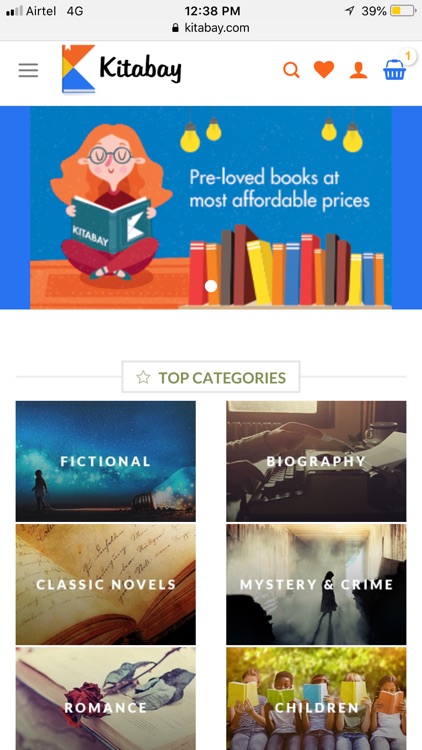The image size is (422, 750).
Task: Tap the orange search magnifier icon
Action: coord(291,70)
